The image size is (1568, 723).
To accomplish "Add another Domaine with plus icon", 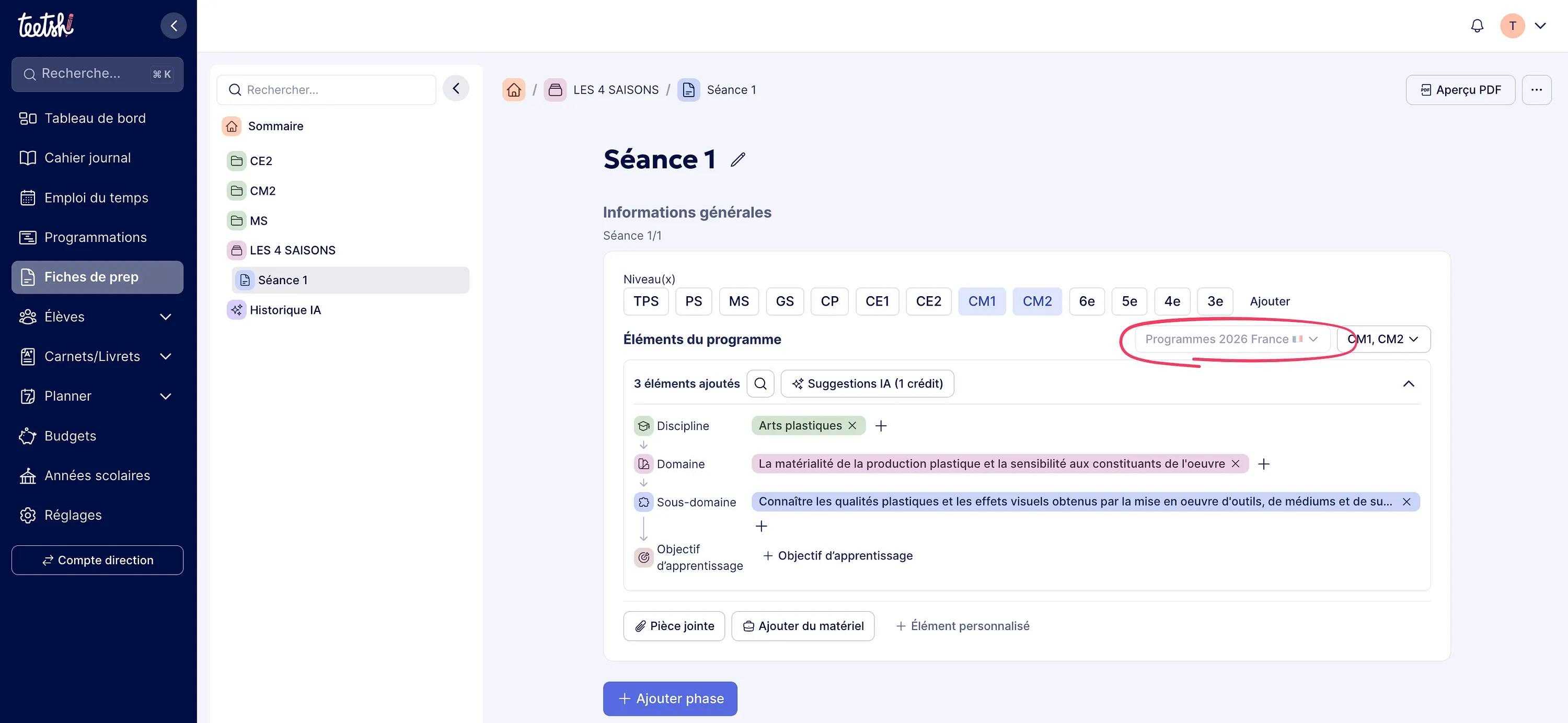I will click(x=1264, y=464).
